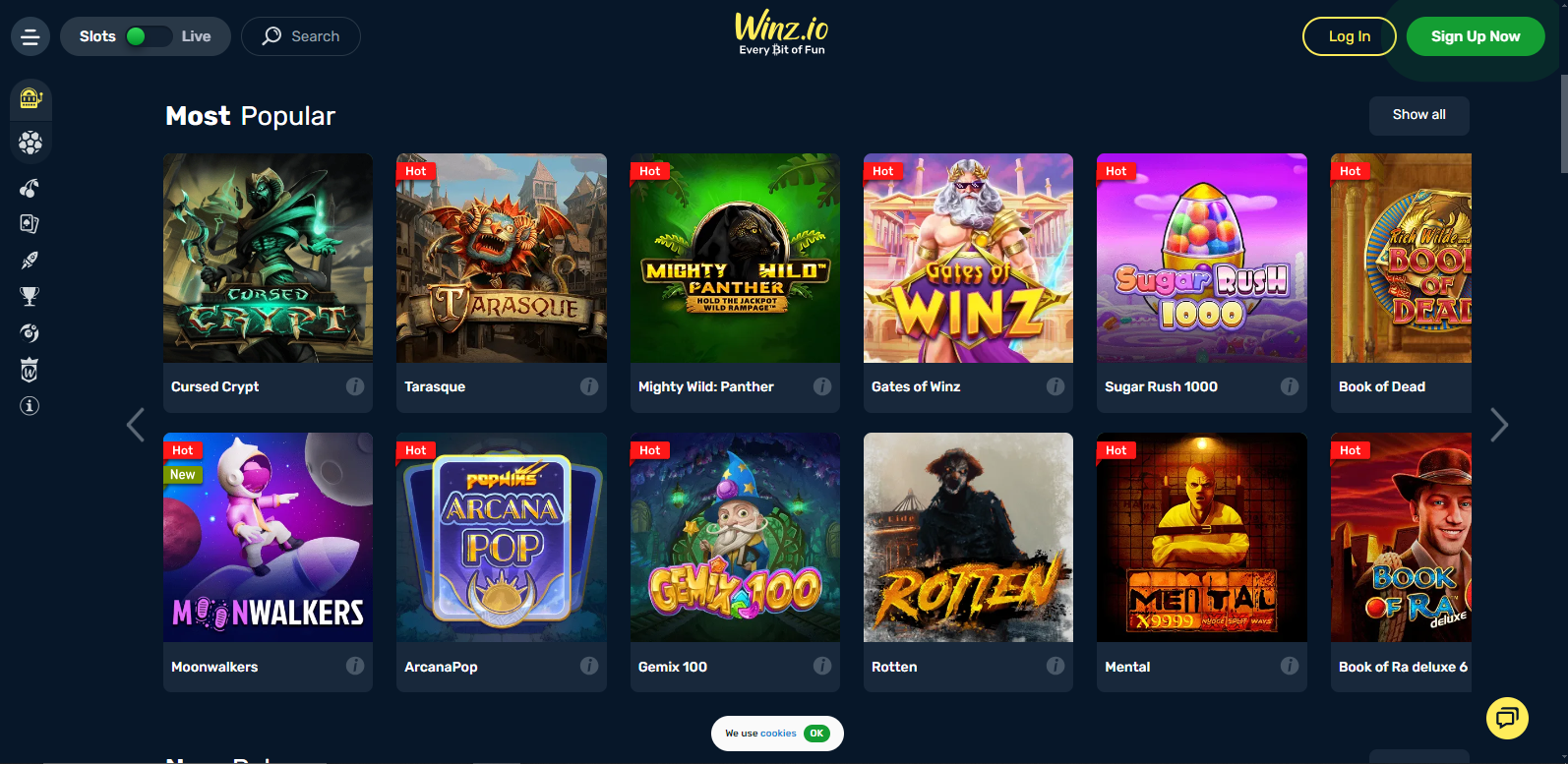
Task: Click the Sign Up Now button
Action: click(x=1475, y=36)
